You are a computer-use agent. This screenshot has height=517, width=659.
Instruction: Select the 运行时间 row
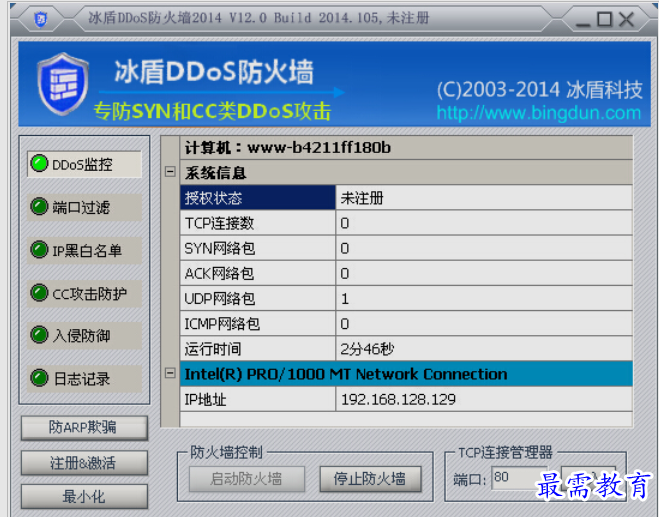tap(406, 349)
